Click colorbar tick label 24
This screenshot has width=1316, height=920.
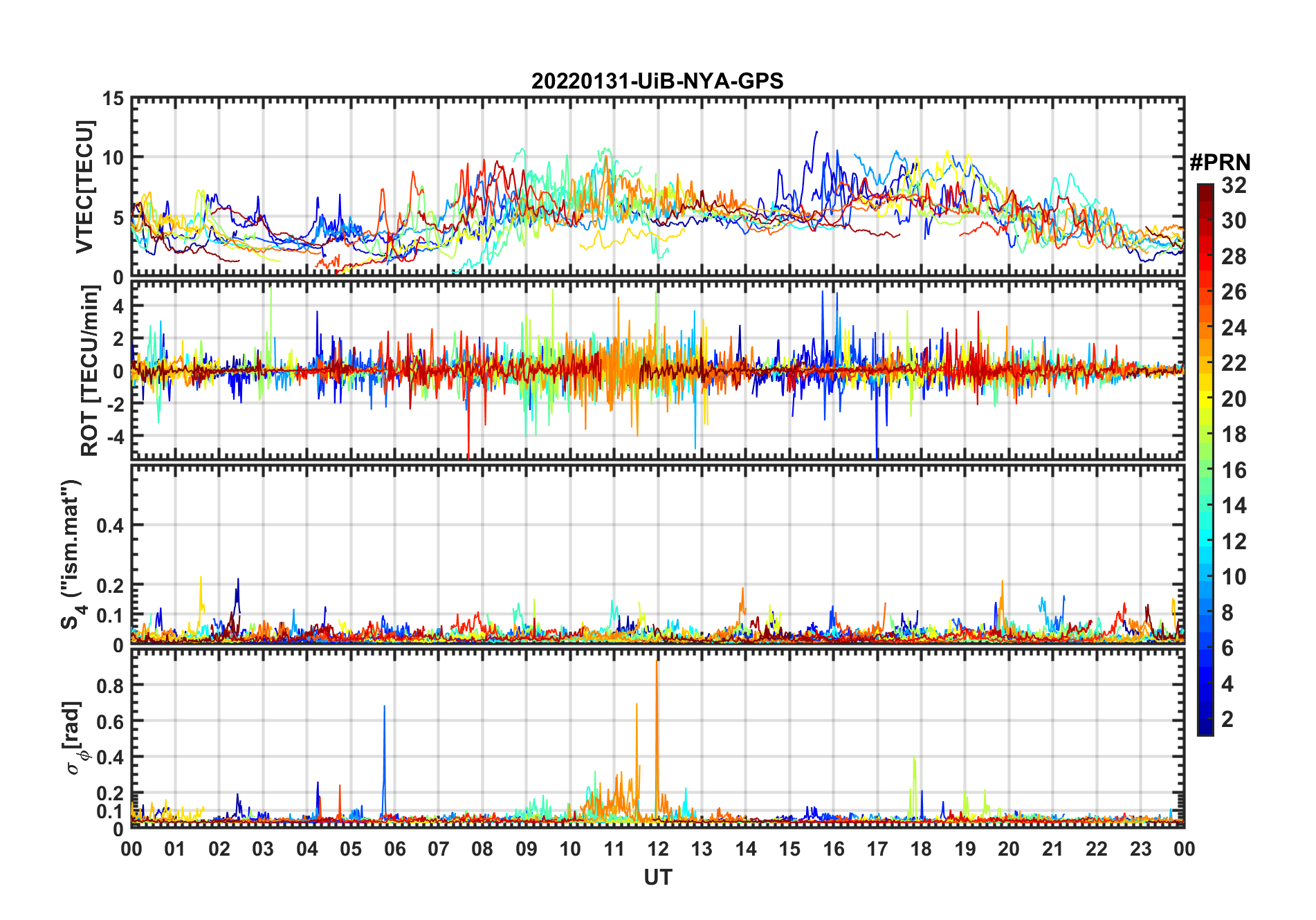[1234, 327]
